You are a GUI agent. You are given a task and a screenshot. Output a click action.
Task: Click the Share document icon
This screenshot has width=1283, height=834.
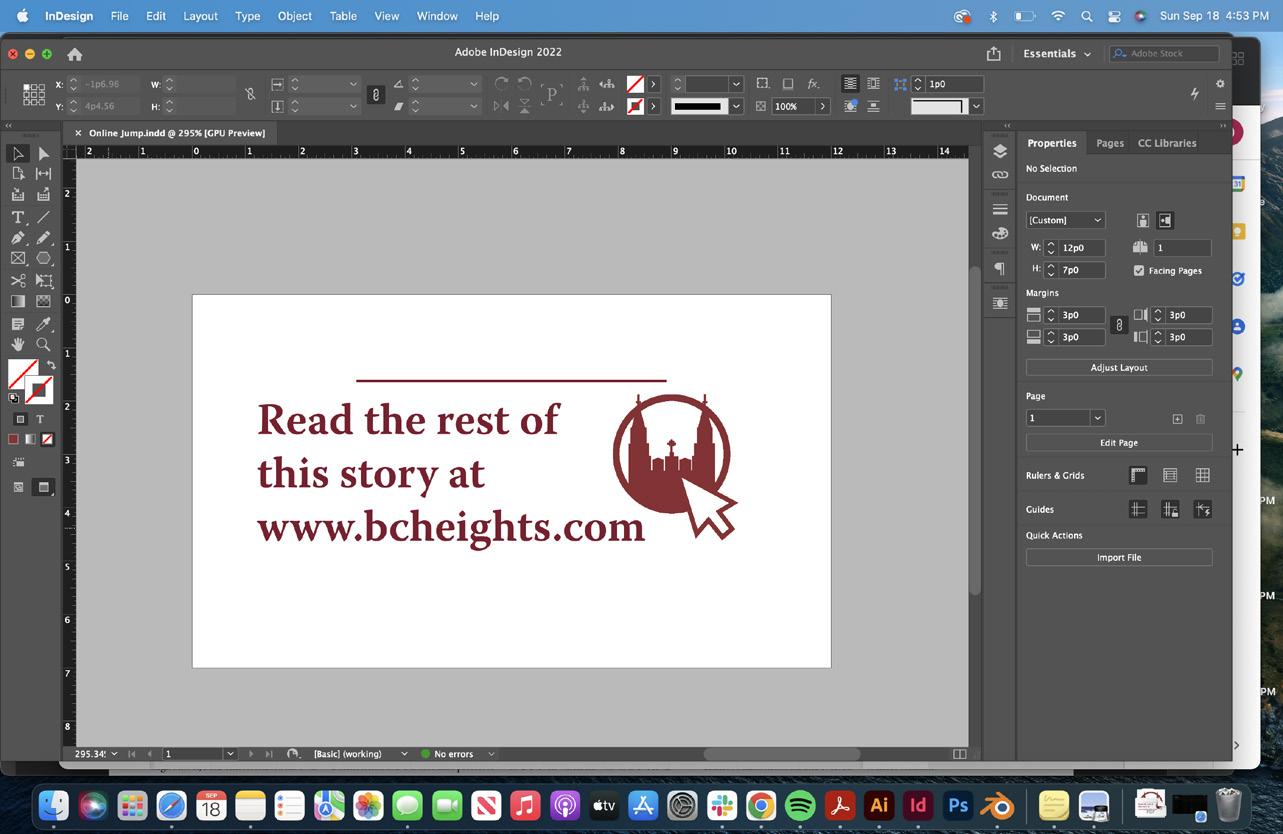[x=993, y=53]
